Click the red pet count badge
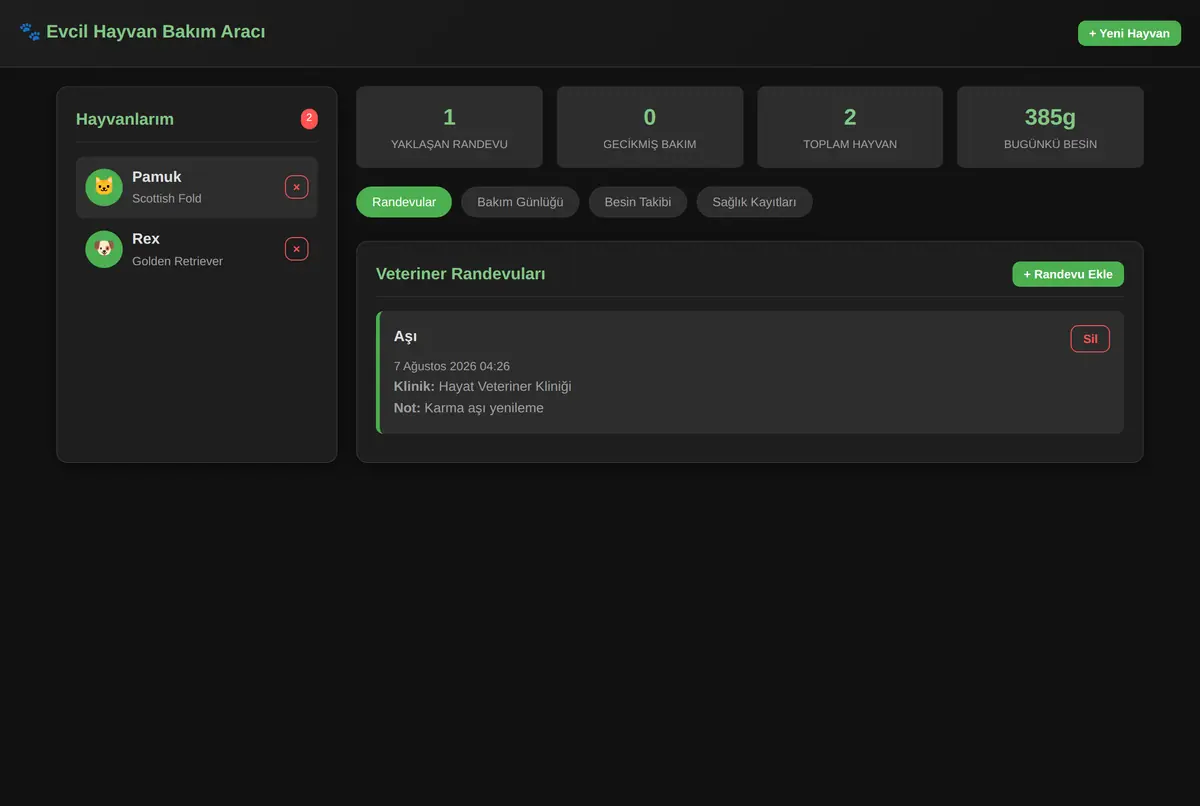 pos(309,119)
